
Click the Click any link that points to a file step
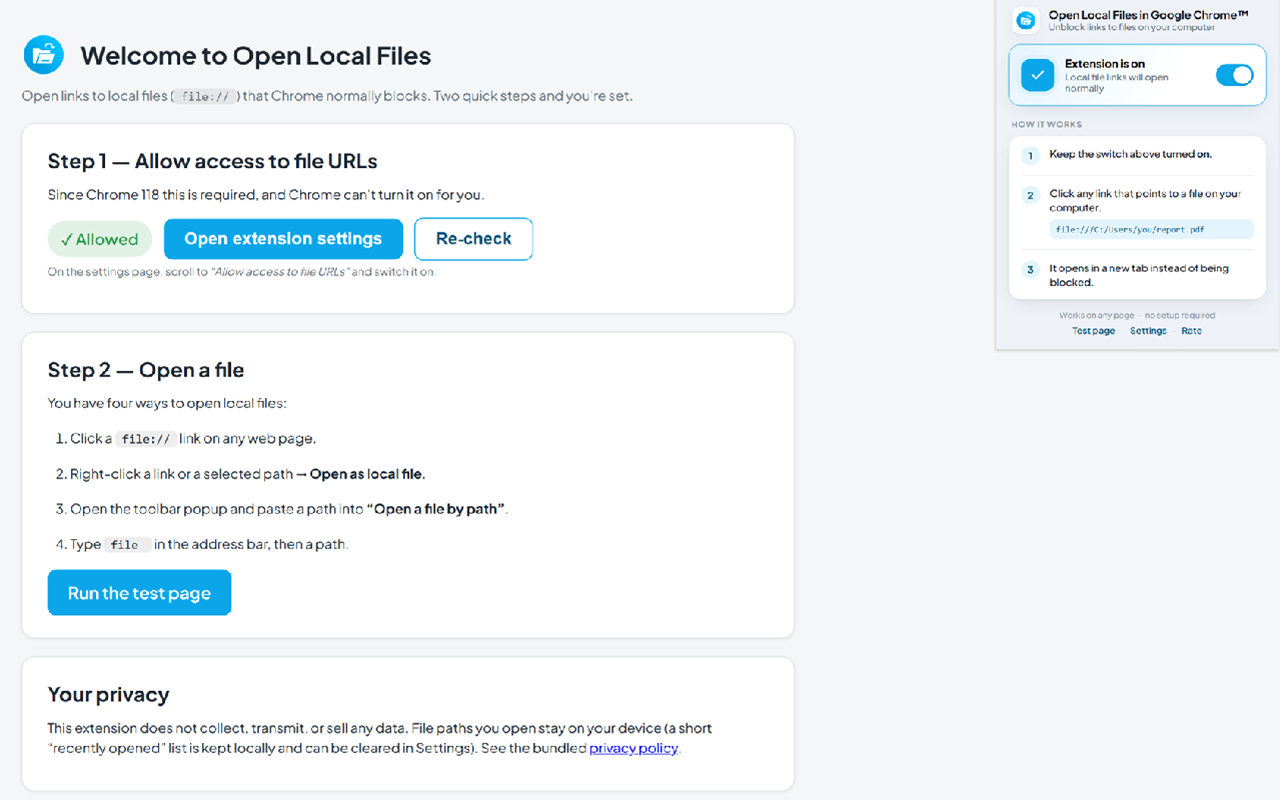click(x=1145, y=201)
